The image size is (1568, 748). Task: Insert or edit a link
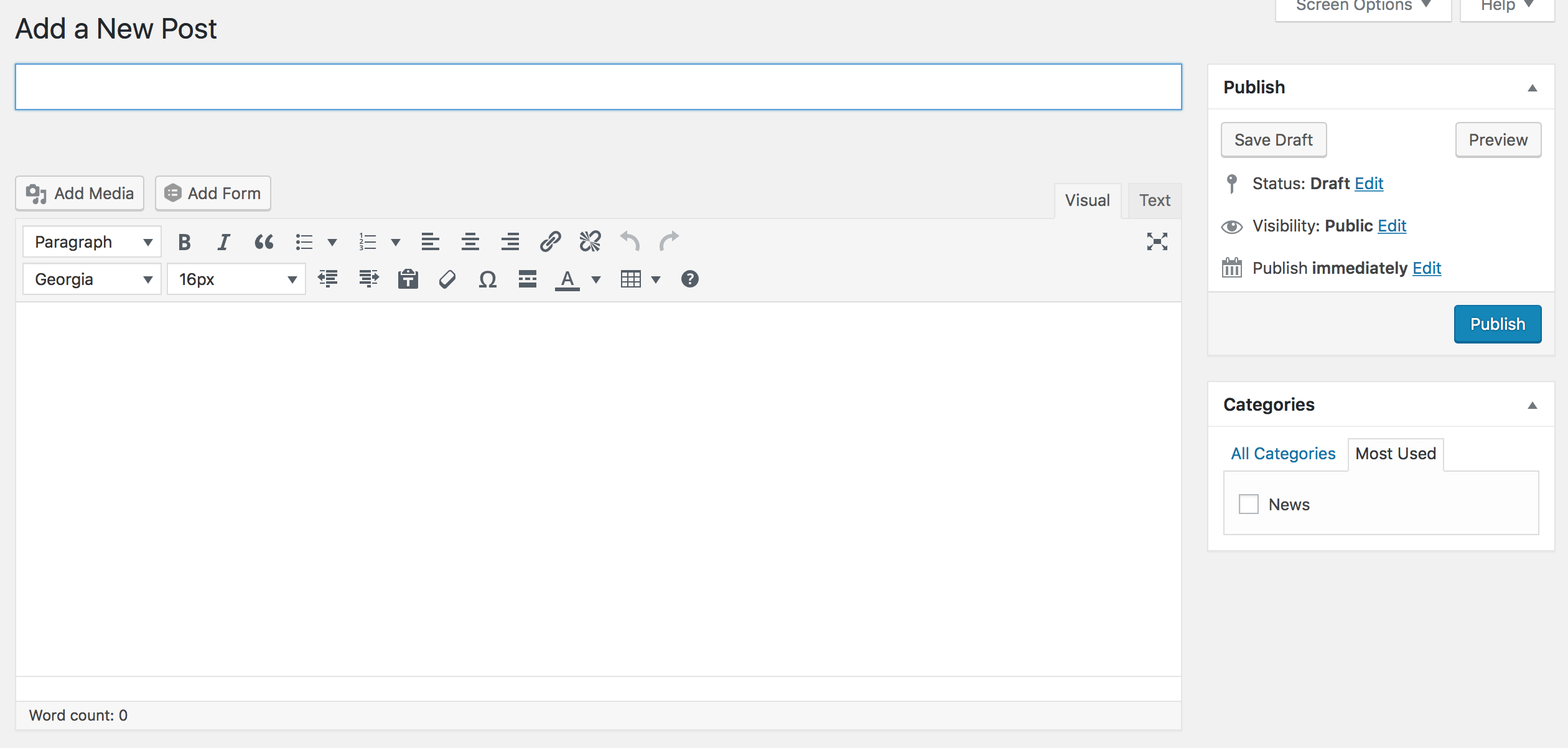pyautogui.click(x=550, y=242)
